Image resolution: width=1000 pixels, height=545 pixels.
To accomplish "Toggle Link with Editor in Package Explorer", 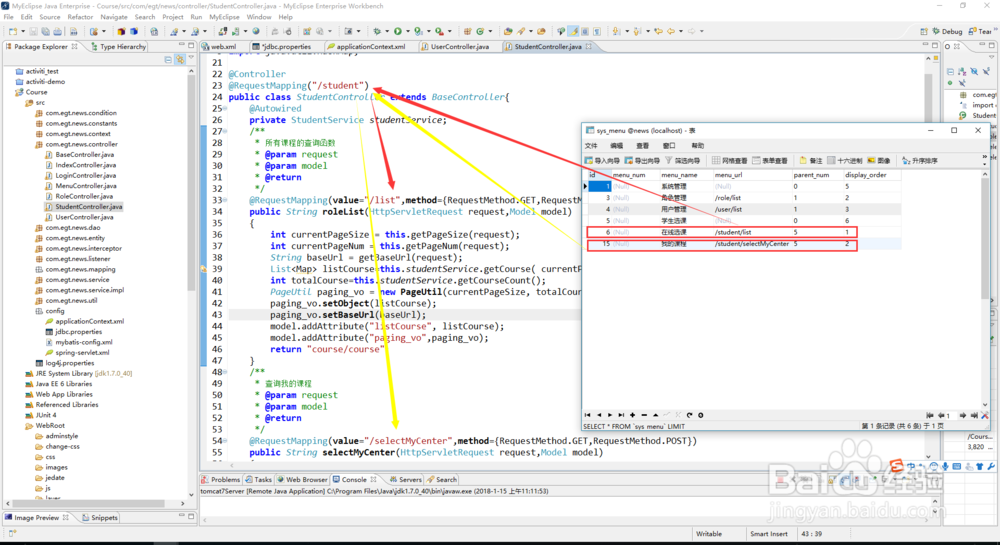I will (x=180, y=59).
